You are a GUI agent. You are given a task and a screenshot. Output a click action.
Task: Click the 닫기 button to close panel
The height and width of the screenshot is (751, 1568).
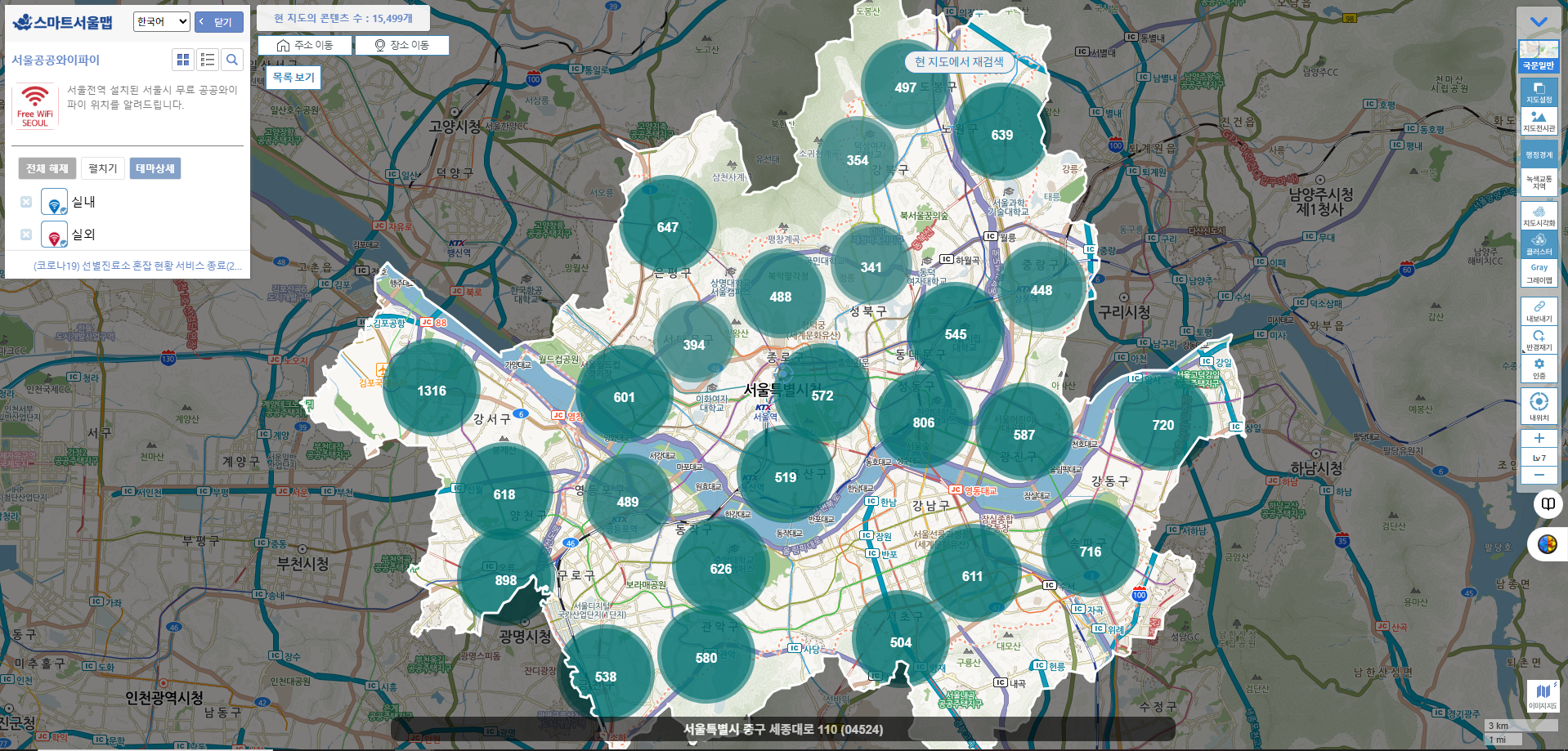pos(219,22)
